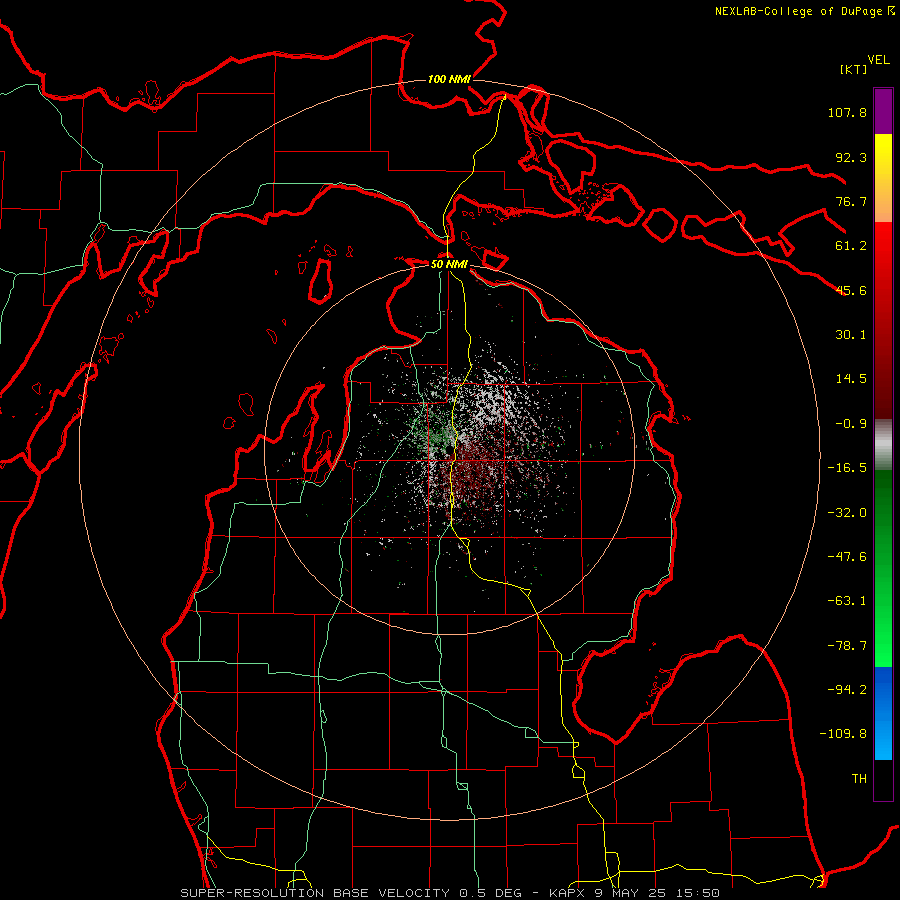Click the Super-Resolution Base Velocity caption
The width and height of the screenshot is (900, 900).
click(x=450, y=893)
